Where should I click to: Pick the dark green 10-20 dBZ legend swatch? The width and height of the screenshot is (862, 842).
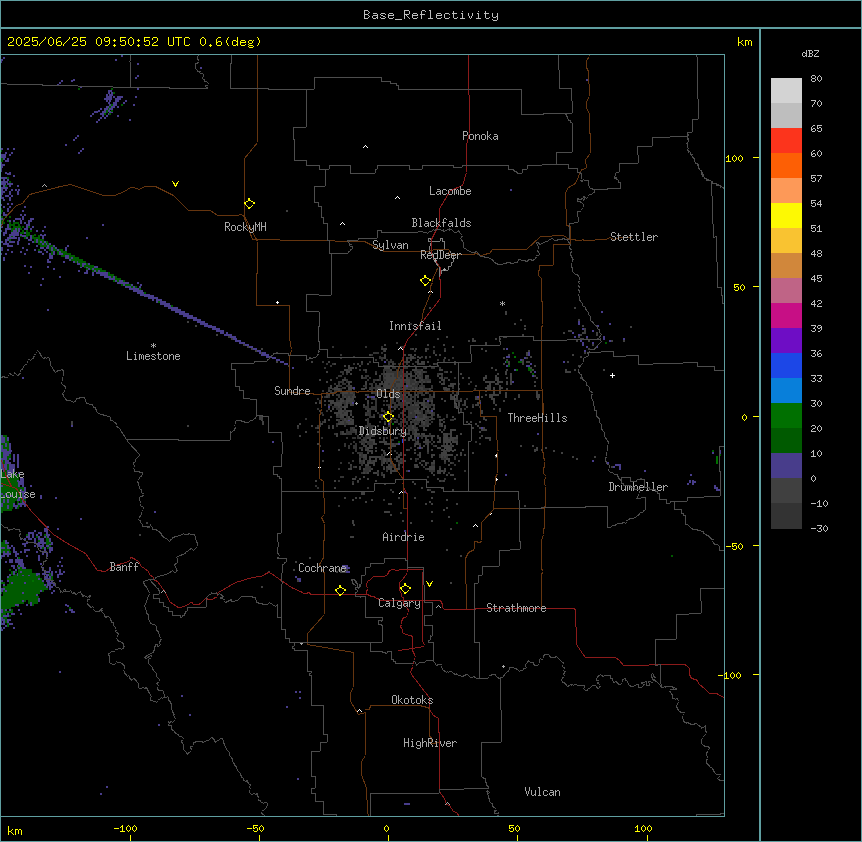[x=786, y=440]
